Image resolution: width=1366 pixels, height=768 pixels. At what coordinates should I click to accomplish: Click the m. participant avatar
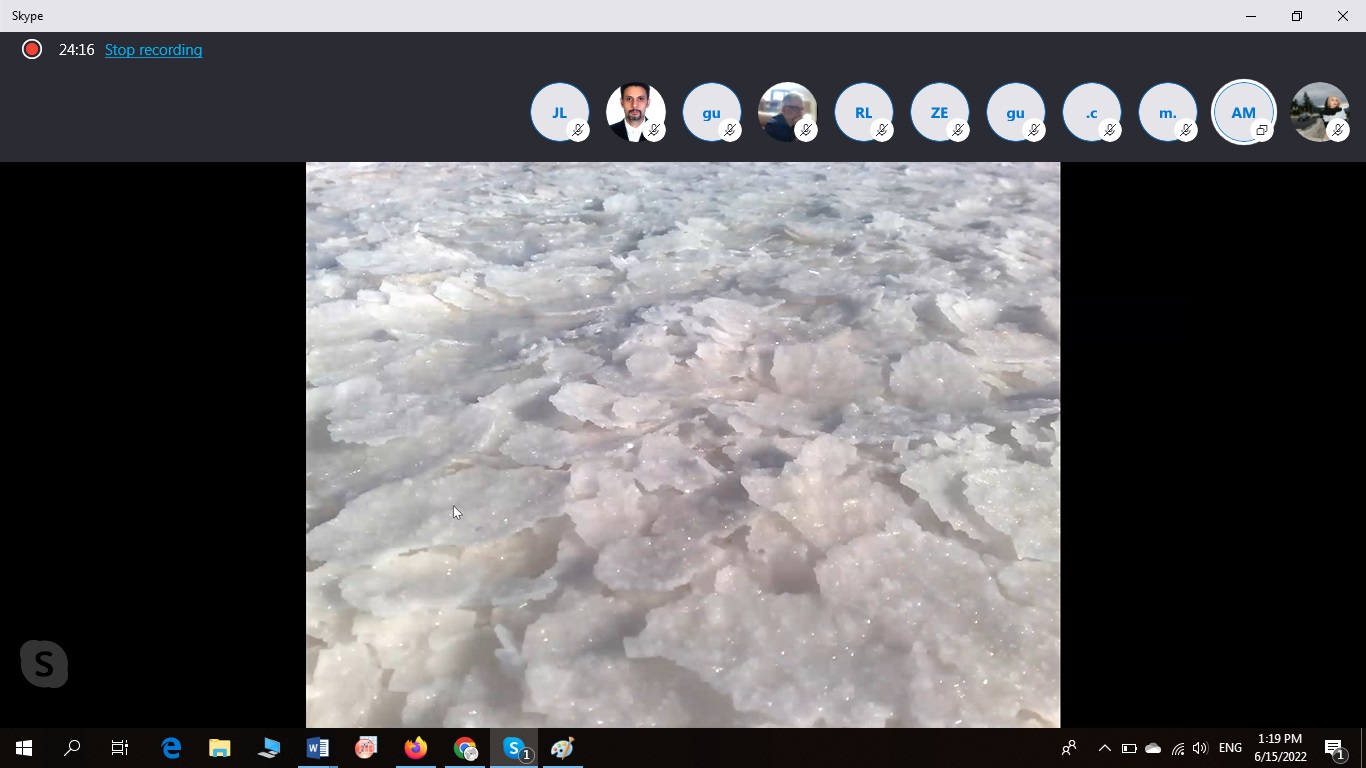(1168, 113)
